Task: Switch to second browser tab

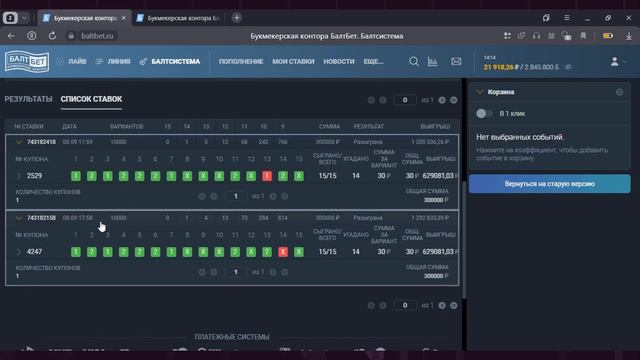Action: 179,18
